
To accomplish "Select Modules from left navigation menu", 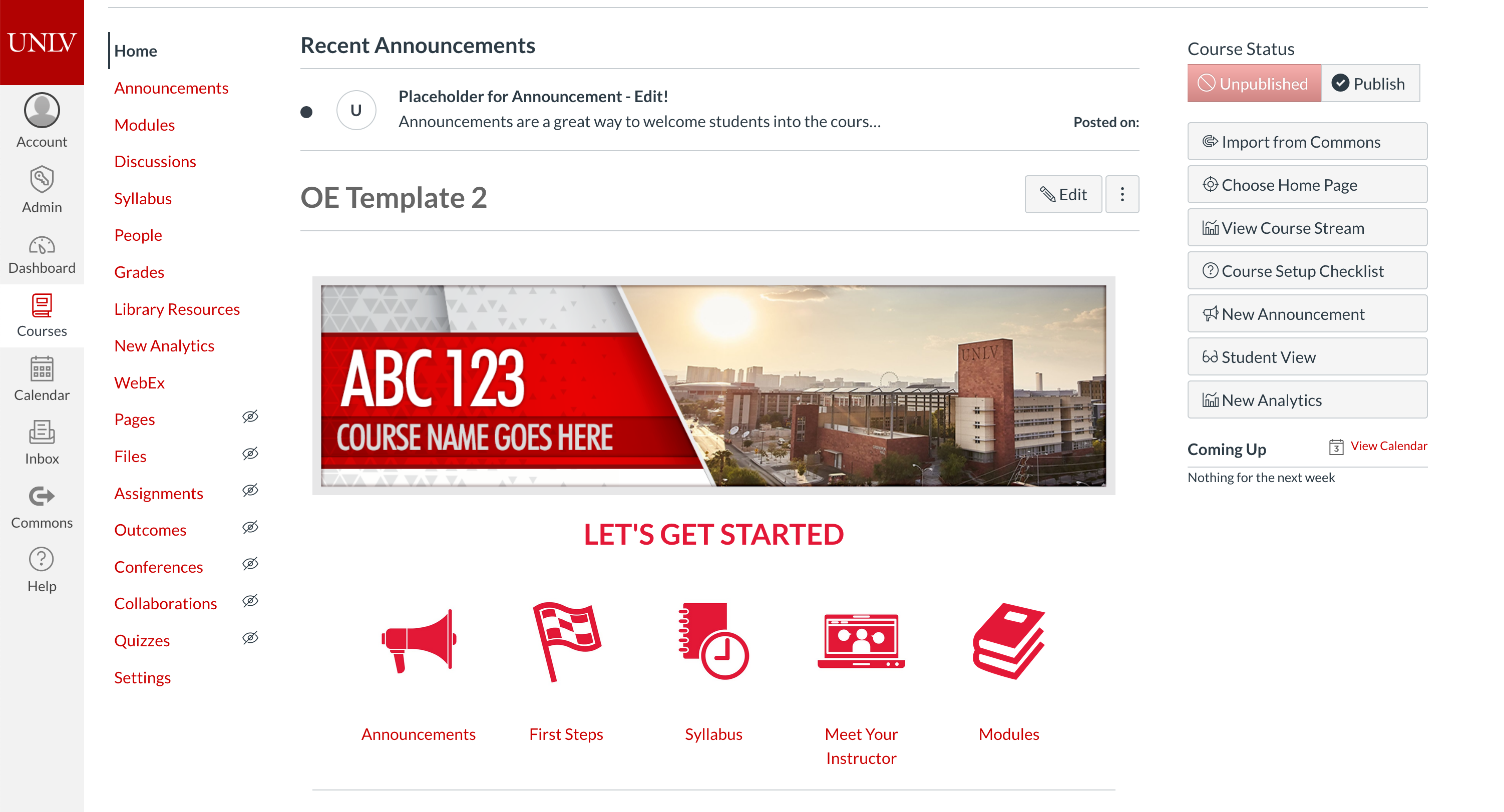I will coord(144,124).
